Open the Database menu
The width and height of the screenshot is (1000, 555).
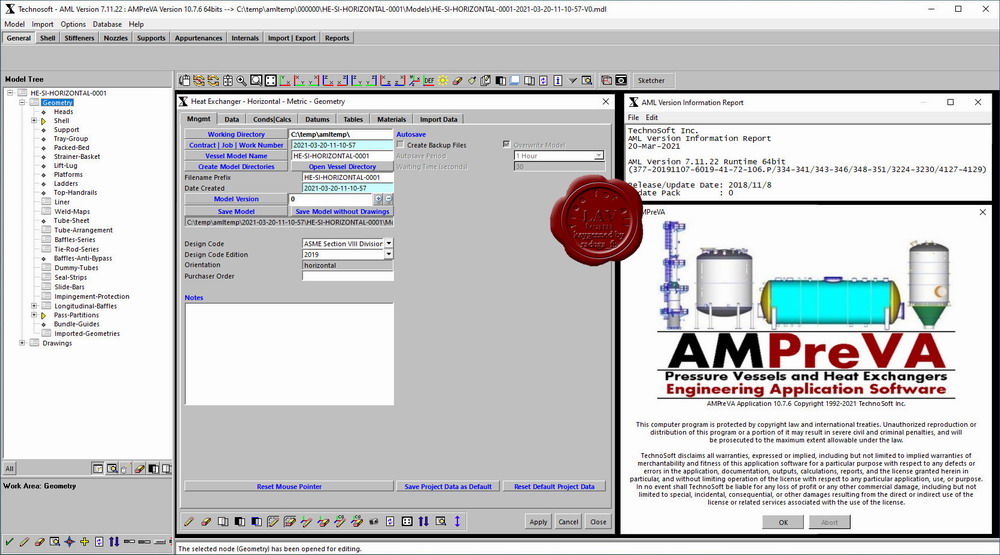point(107,24)
